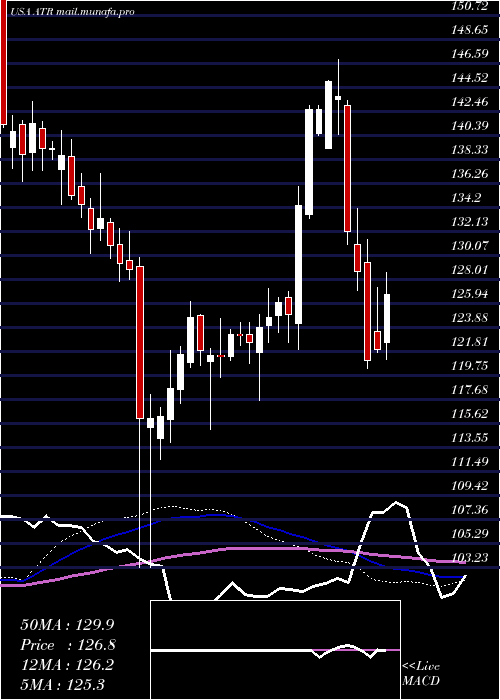Select the 142.46 price axis label
The width and height of the screenshot is (500, 700).
point(470,102)
